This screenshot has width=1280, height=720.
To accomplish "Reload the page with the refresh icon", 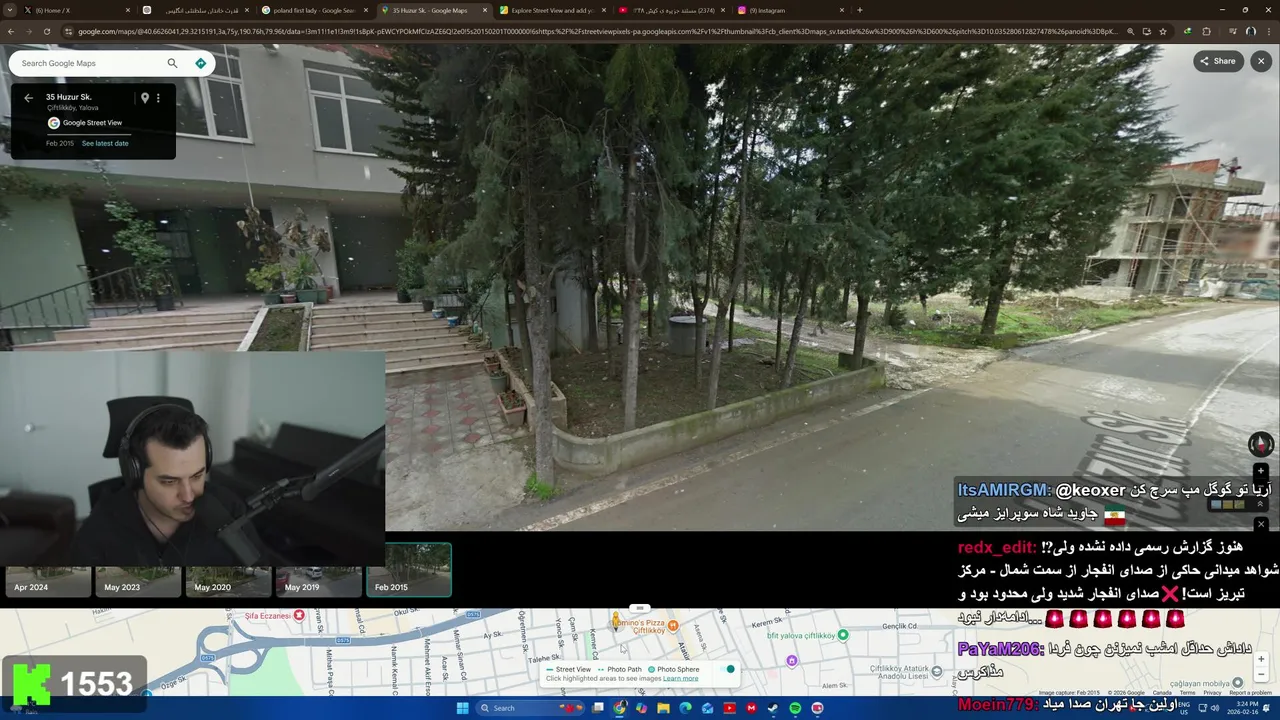I will tap(47, 31).
